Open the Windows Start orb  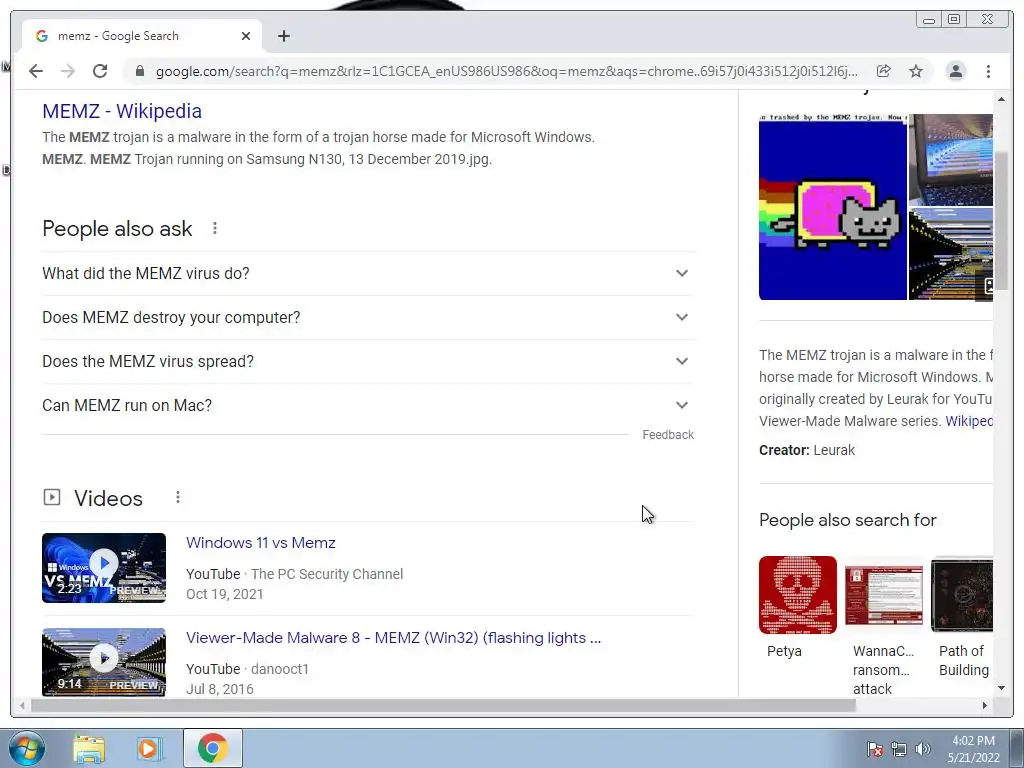(x=26, y=748)
